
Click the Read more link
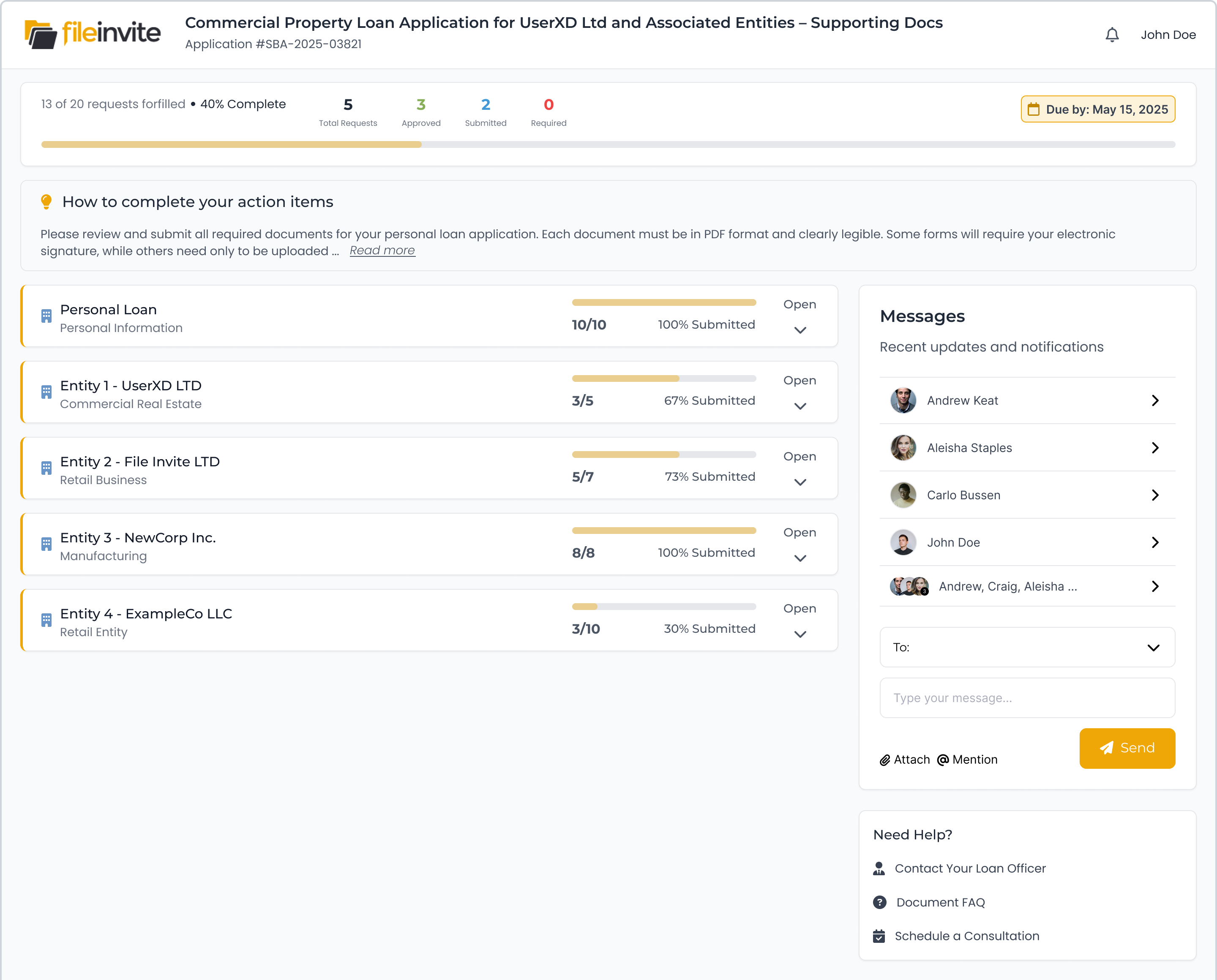(382, 250)
